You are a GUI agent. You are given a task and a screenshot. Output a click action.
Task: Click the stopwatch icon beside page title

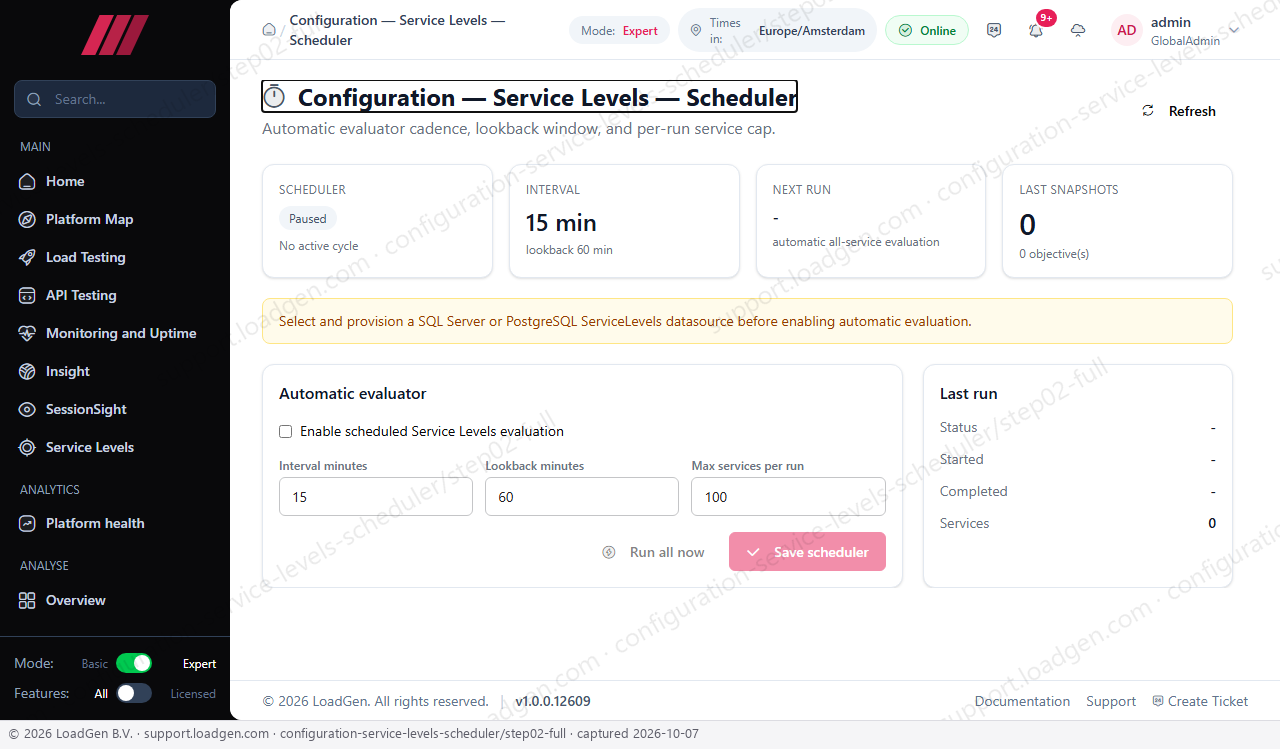click(275, 97)
